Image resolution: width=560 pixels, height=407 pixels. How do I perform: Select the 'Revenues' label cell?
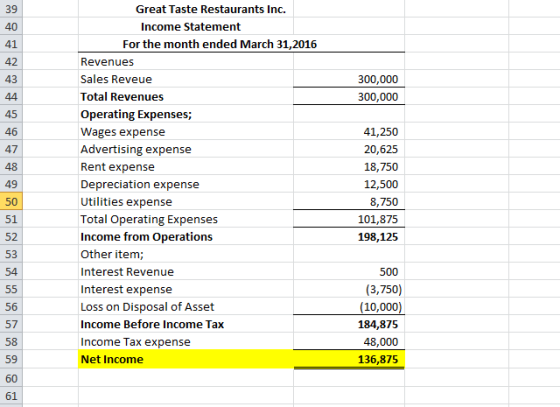[186, 61]
